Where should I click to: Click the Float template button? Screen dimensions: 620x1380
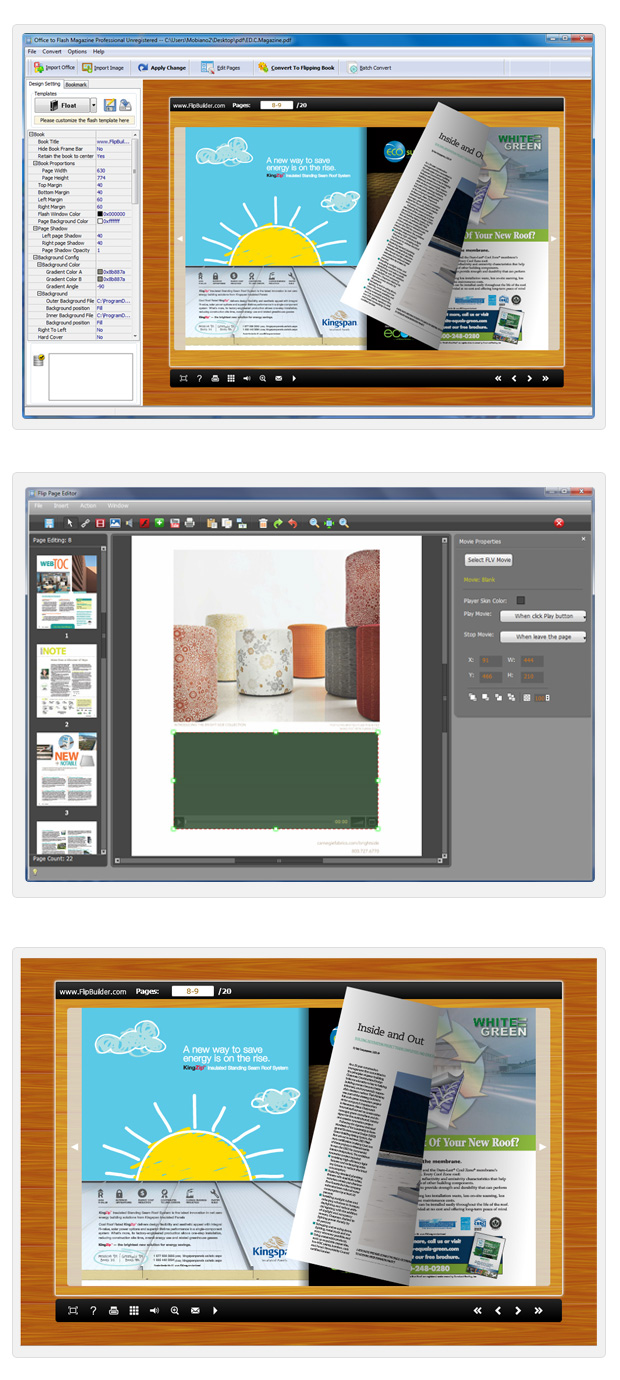62,105
